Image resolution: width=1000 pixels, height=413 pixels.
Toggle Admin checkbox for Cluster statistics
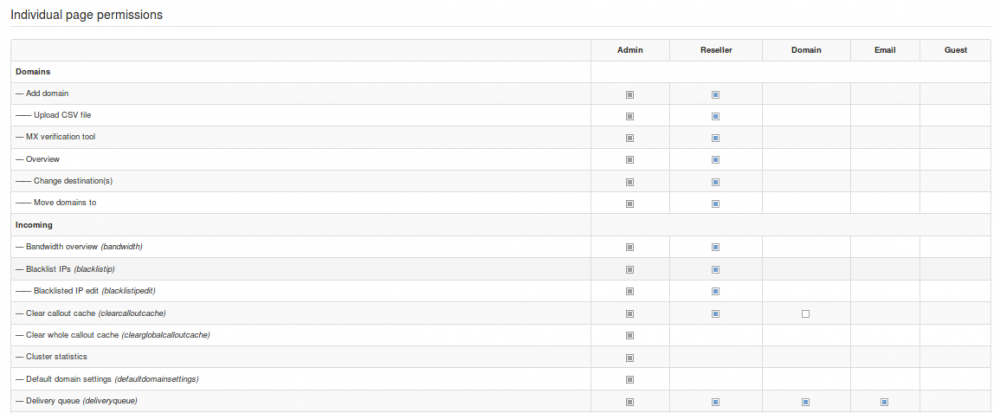630,357
